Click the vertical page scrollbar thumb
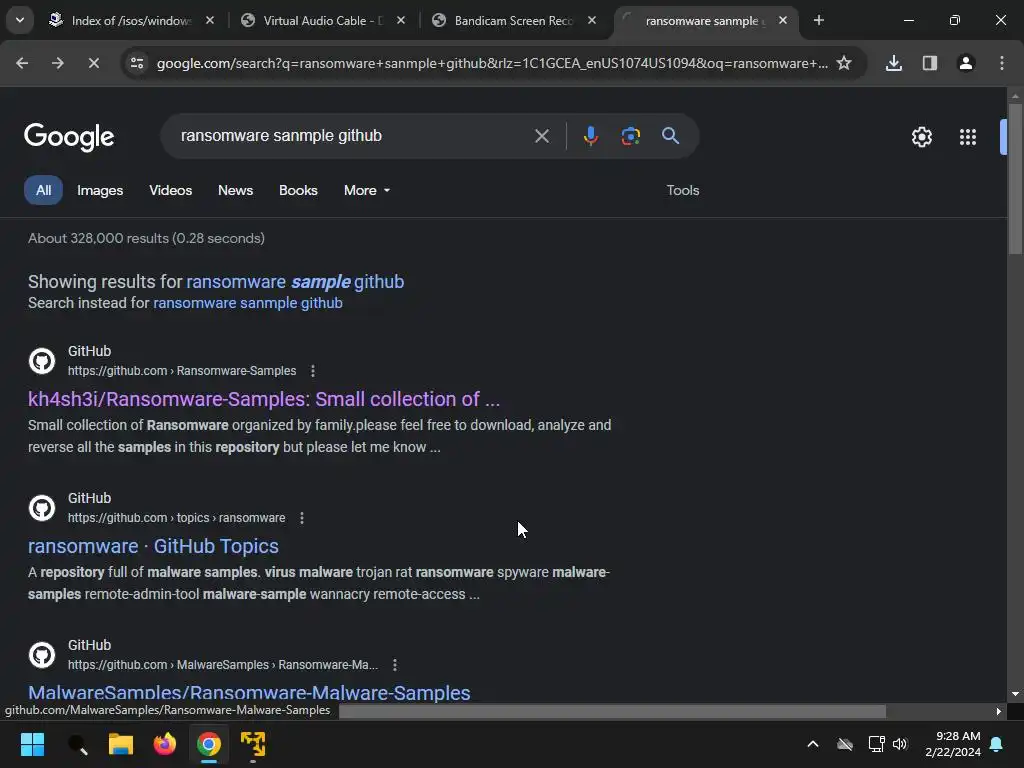The image size is (1024, 768). pos(1015,178)
